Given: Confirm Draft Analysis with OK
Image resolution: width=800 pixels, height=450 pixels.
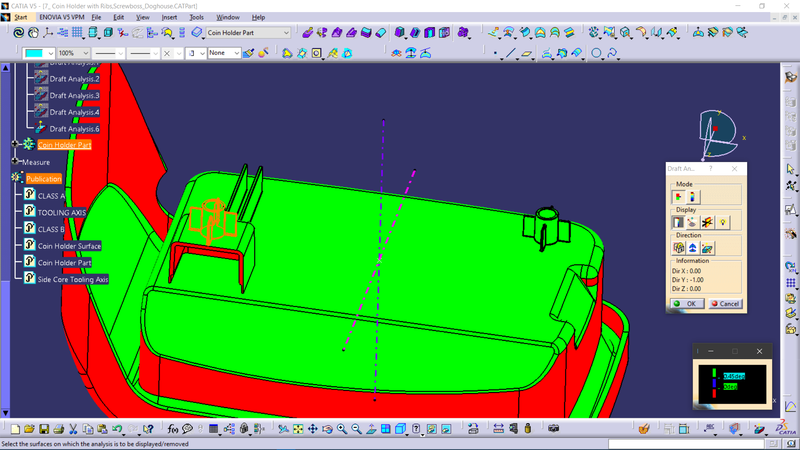Looking at the screenshot, I should tap(687, 304).
